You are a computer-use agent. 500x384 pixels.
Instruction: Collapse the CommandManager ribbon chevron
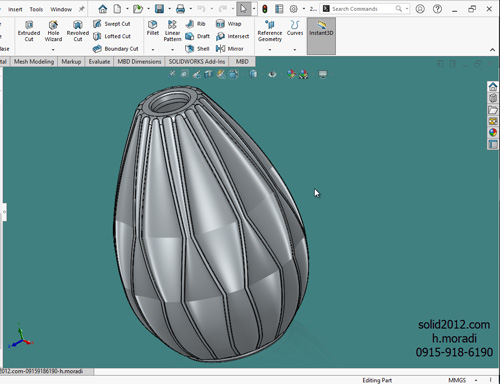point(492,50)
